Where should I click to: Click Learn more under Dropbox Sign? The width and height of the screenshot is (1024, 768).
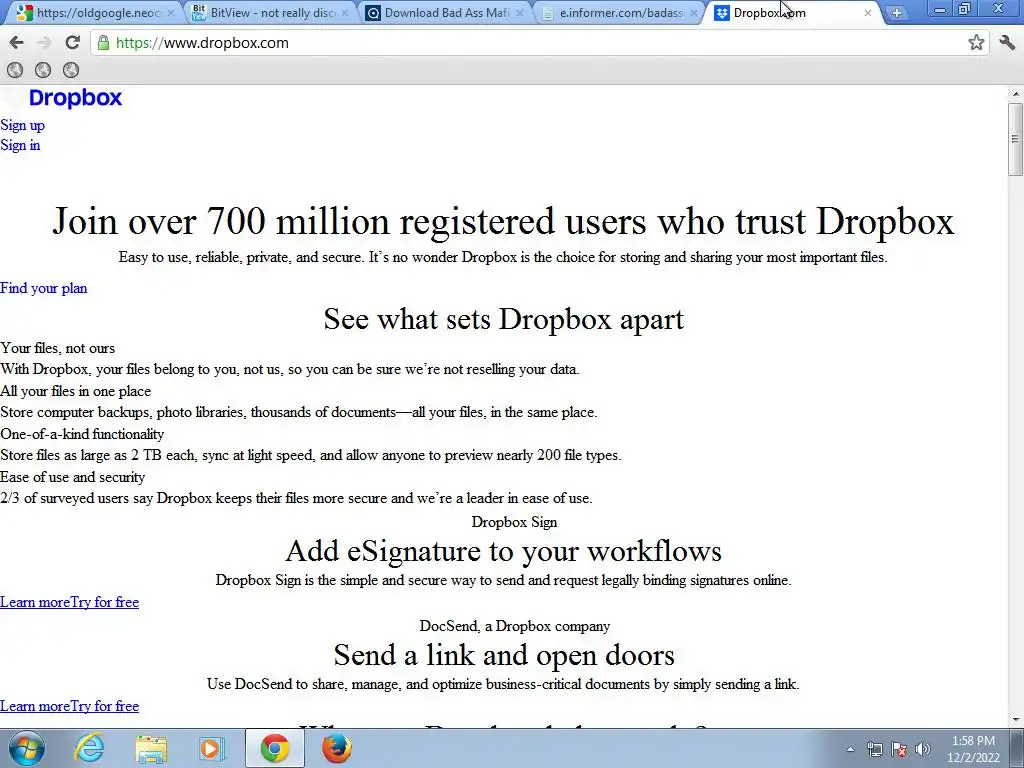tap(35, 602)
